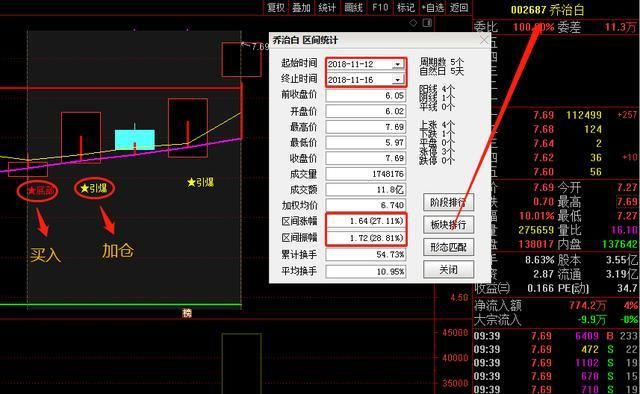Viewport: 640px width, 394px height.
Task: Toggle the side panel layout icon
Action: 427,23
